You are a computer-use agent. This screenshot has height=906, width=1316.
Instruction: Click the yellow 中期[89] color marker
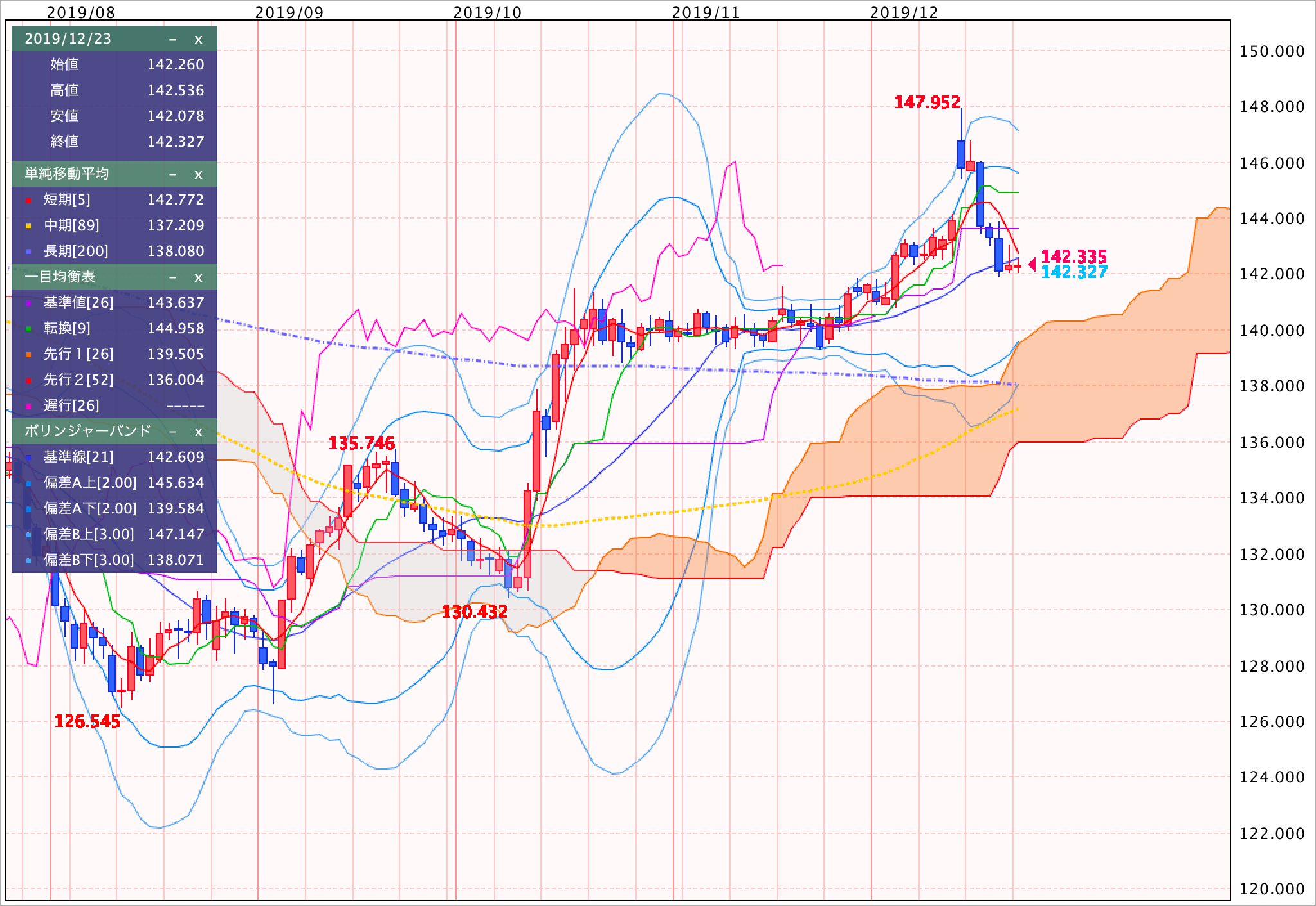pos(28,226)
